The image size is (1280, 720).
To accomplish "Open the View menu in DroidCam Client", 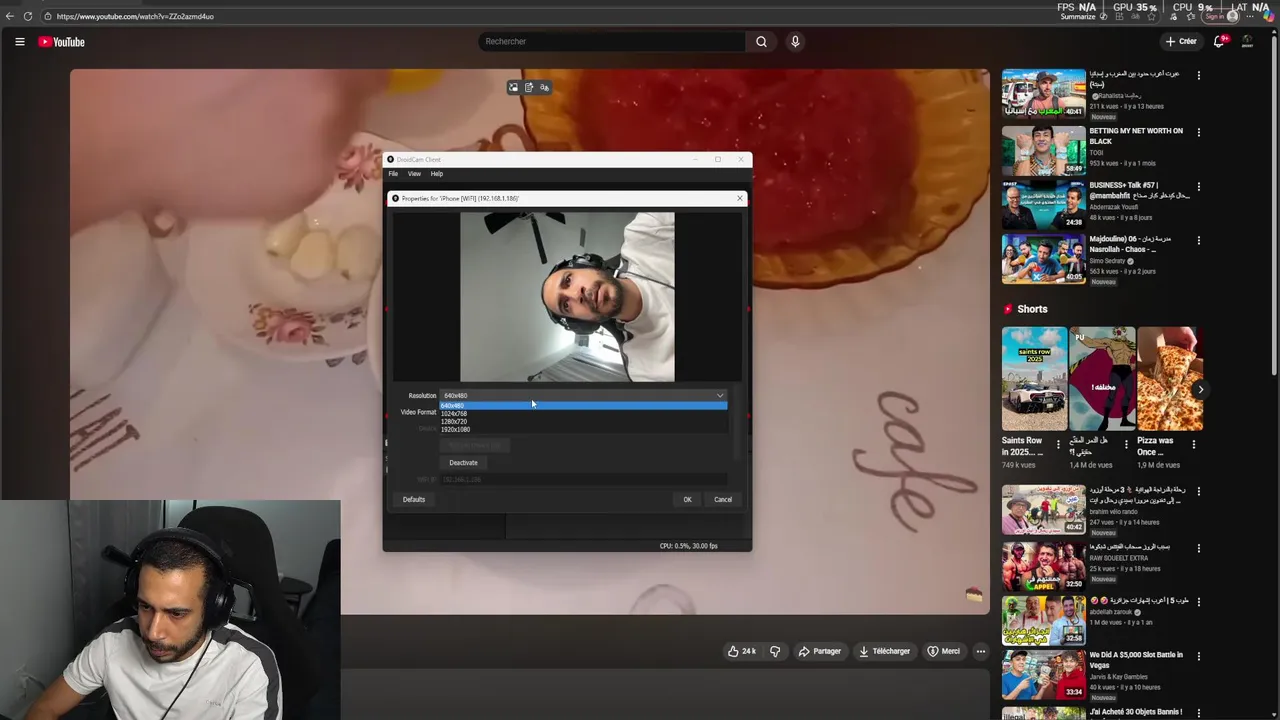I will coord(414,174).
